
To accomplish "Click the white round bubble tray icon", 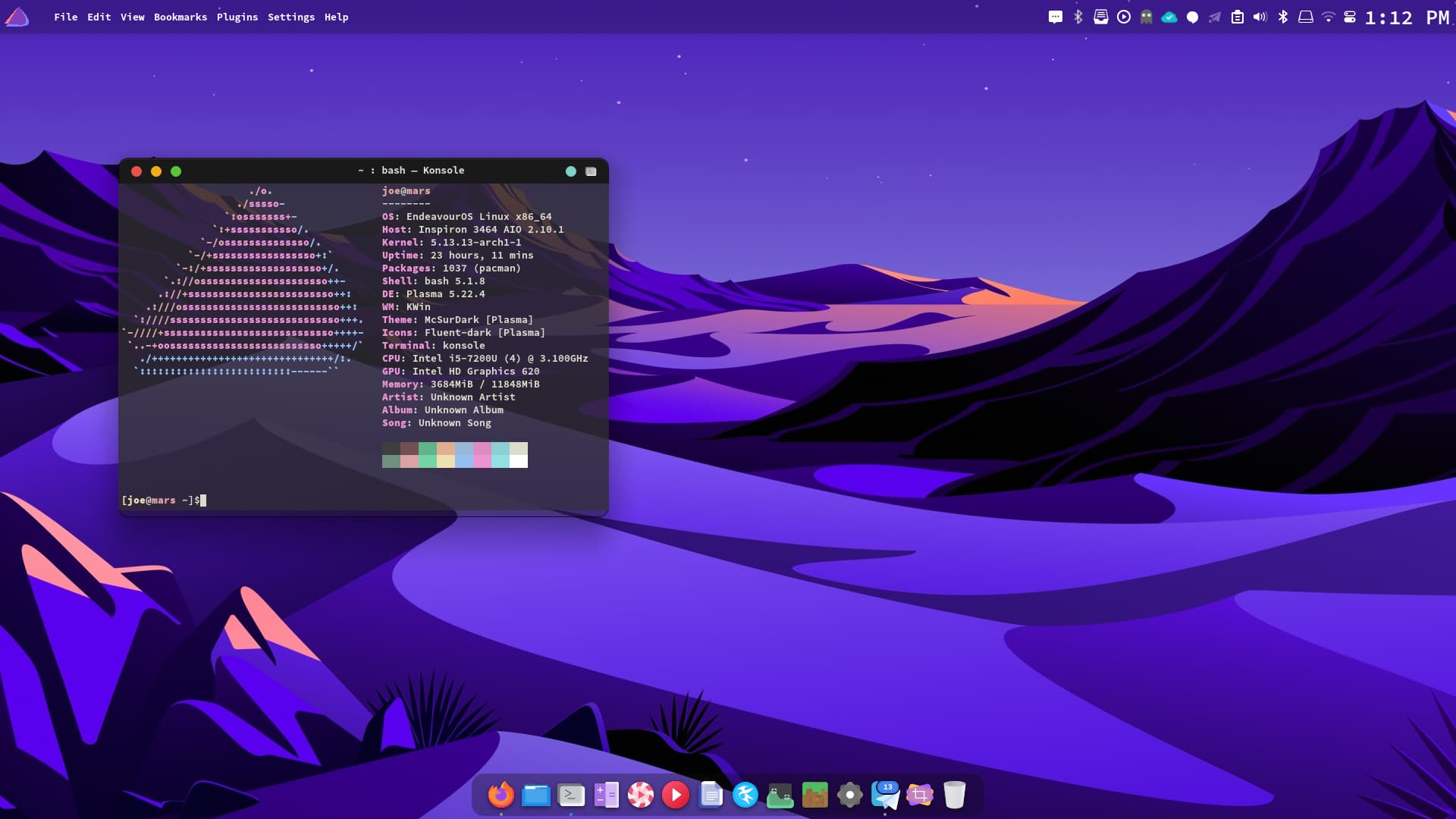I will 1192,17.
